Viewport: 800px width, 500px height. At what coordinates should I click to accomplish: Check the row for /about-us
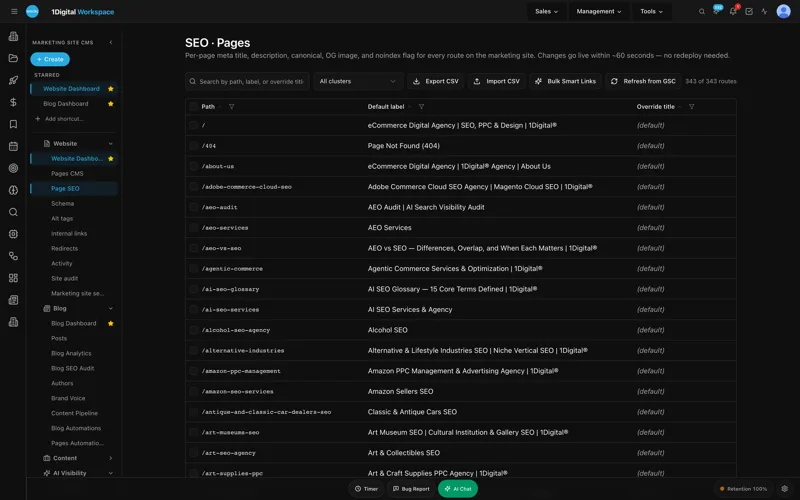pos(193,166)
